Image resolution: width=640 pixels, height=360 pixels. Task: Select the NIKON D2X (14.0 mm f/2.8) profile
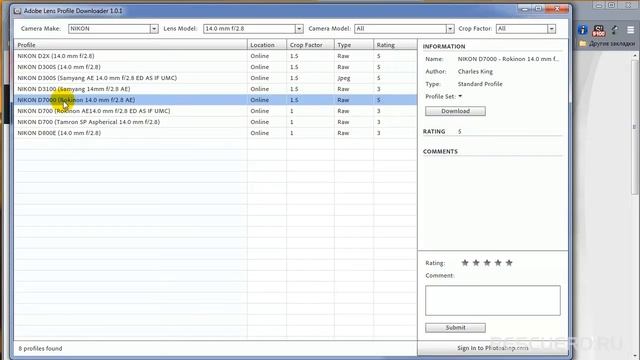tap(216, 56)
